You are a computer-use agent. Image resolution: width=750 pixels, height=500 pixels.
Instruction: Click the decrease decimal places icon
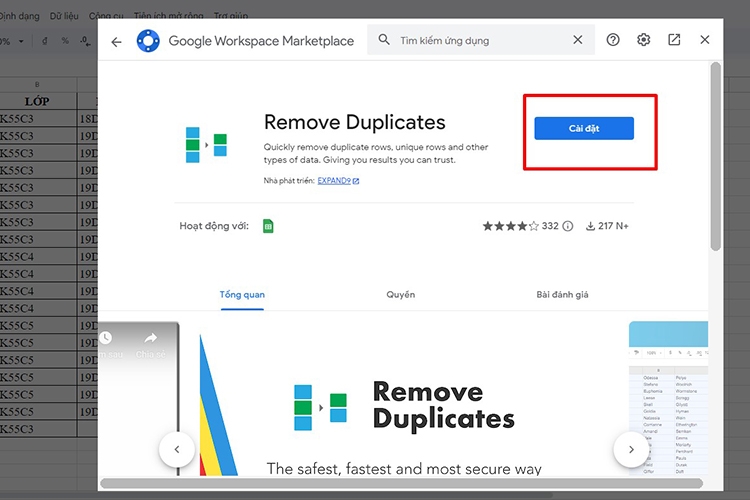click(x=85, y=41)
